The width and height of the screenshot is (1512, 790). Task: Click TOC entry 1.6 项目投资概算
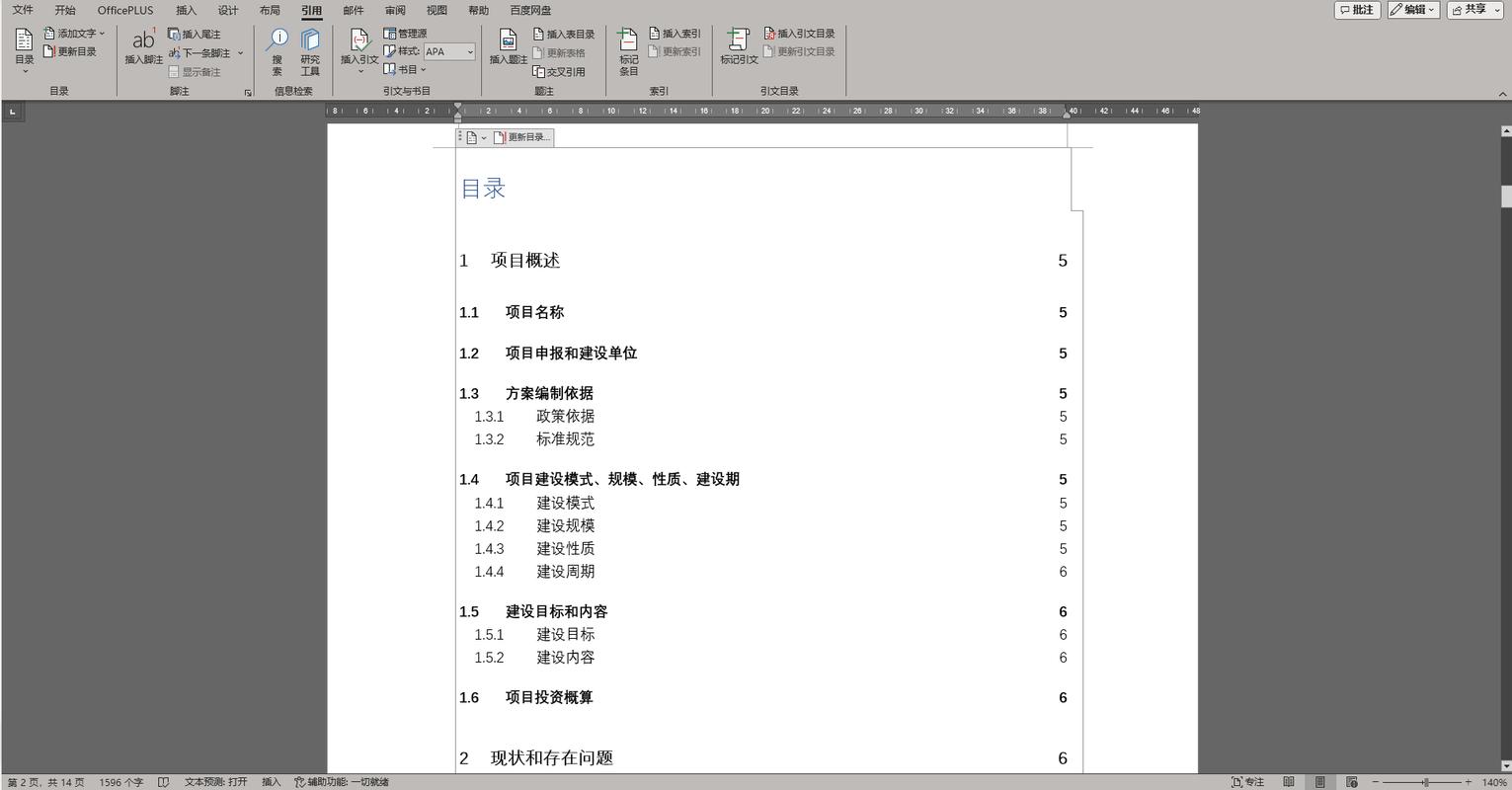(762, 698)
